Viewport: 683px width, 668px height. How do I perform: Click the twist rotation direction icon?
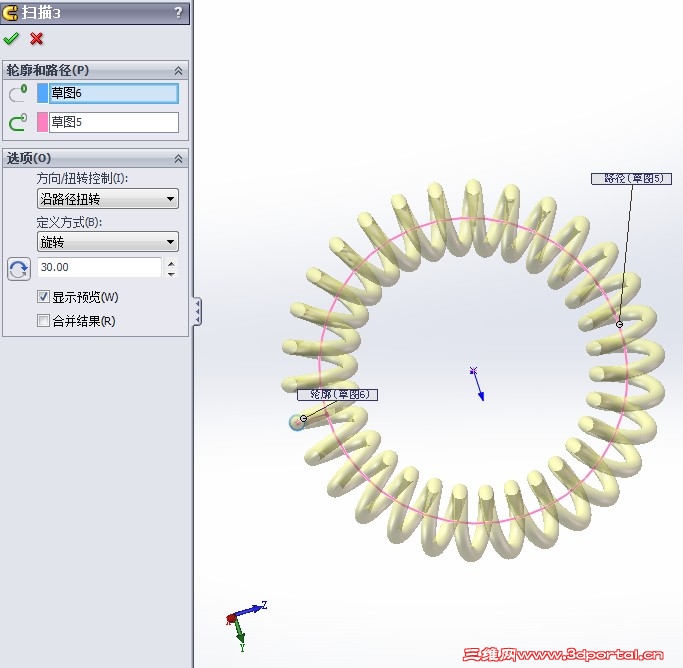(x=19, y=269)
